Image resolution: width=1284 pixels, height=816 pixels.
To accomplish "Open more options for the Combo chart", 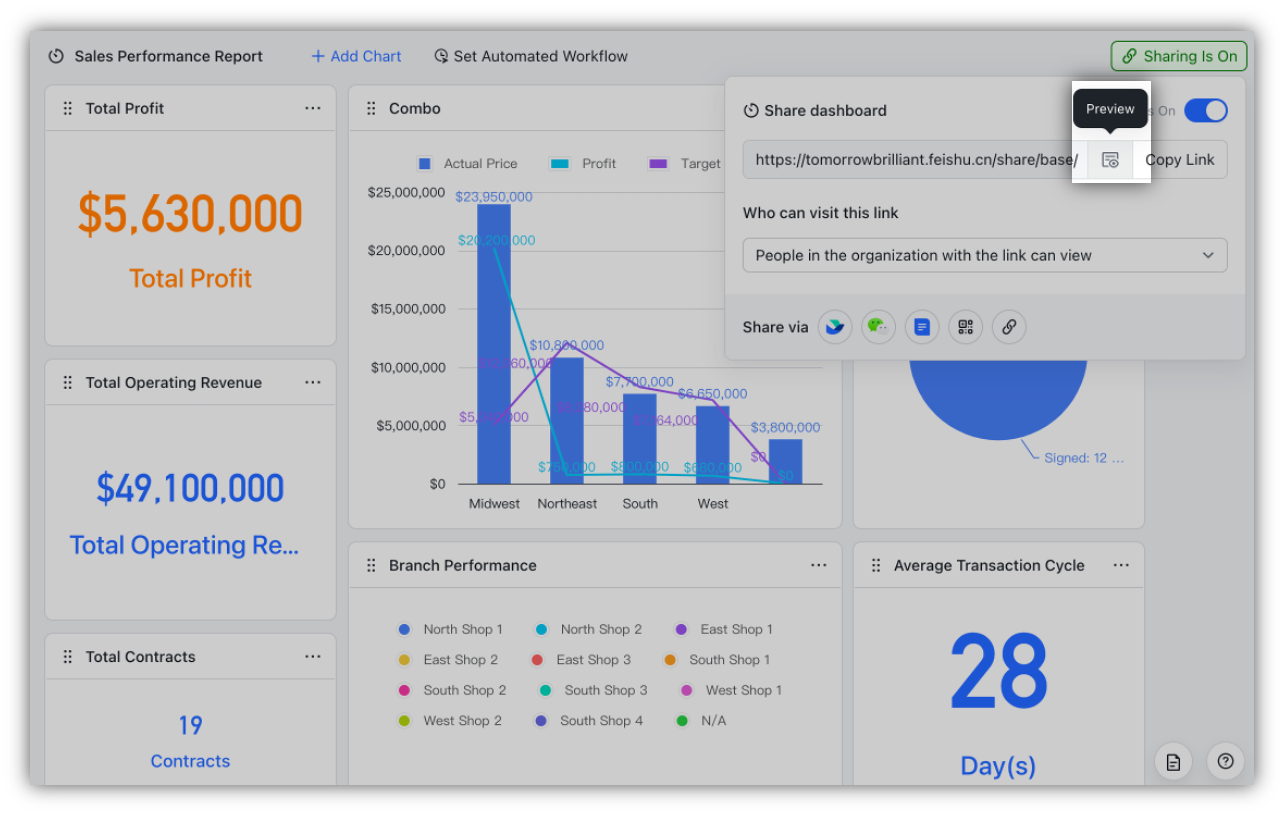I will [x=819, y=108].
